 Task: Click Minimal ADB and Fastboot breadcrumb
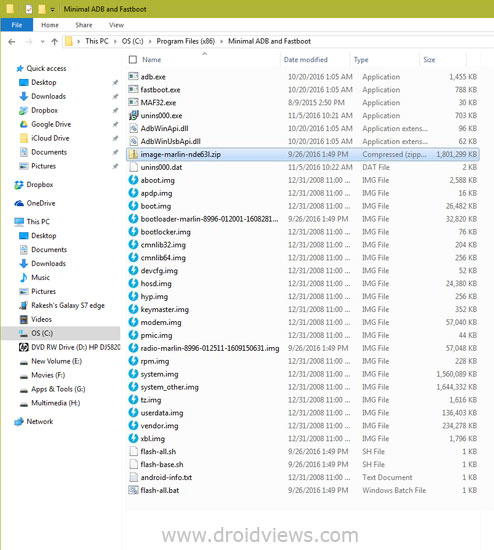[x=269, y=41]
